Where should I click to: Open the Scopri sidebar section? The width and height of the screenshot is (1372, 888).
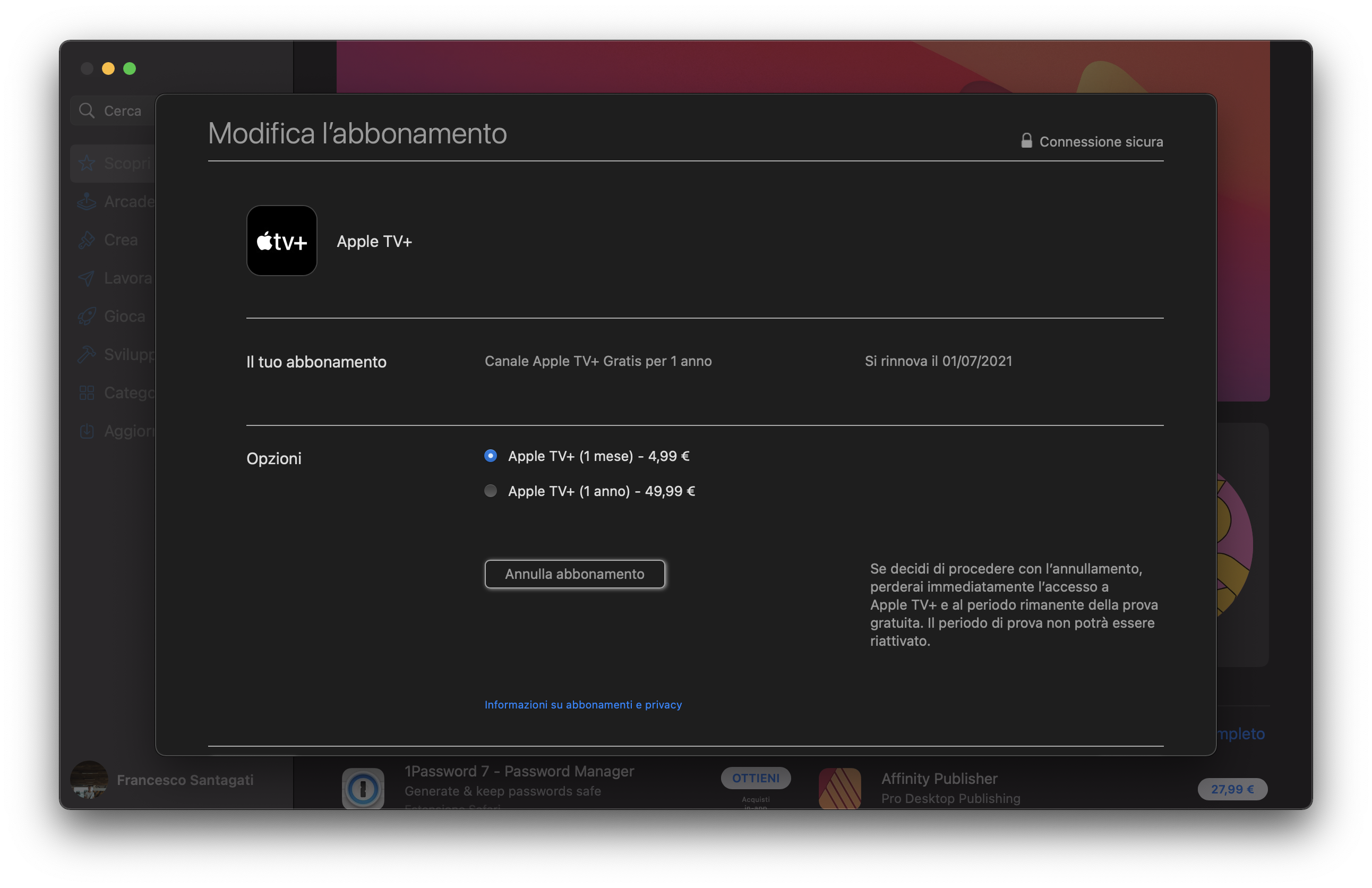(113, 163)
